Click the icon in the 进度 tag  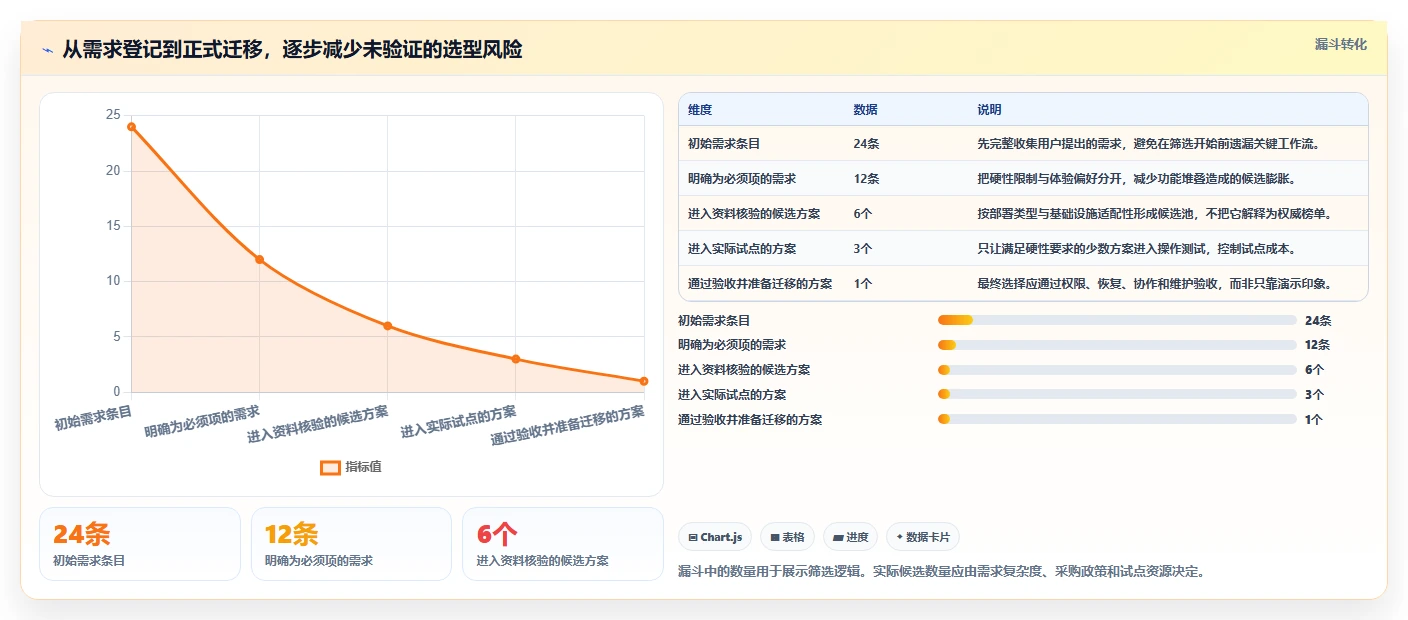pos(837,537)
